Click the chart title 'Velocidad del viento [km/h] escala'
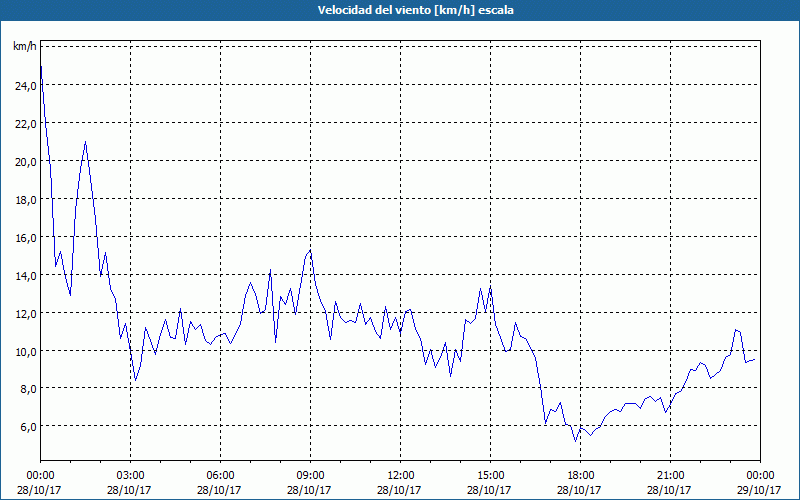This screenshot has width=800, height=500. point(415,10)
